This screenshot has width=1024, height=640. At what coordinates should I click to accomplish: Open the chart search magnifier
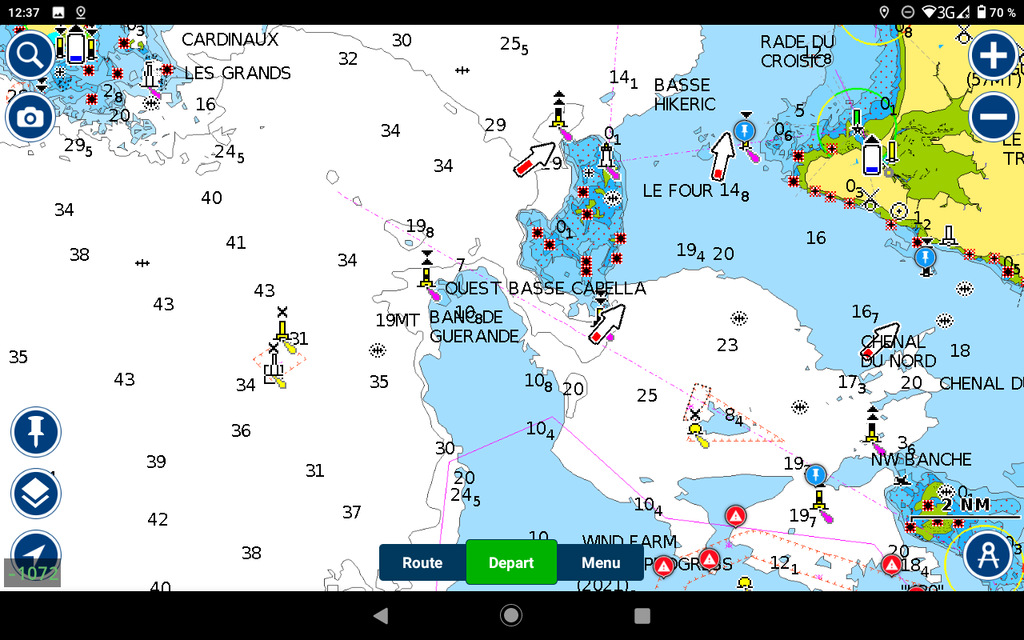[x=30, y=56]
